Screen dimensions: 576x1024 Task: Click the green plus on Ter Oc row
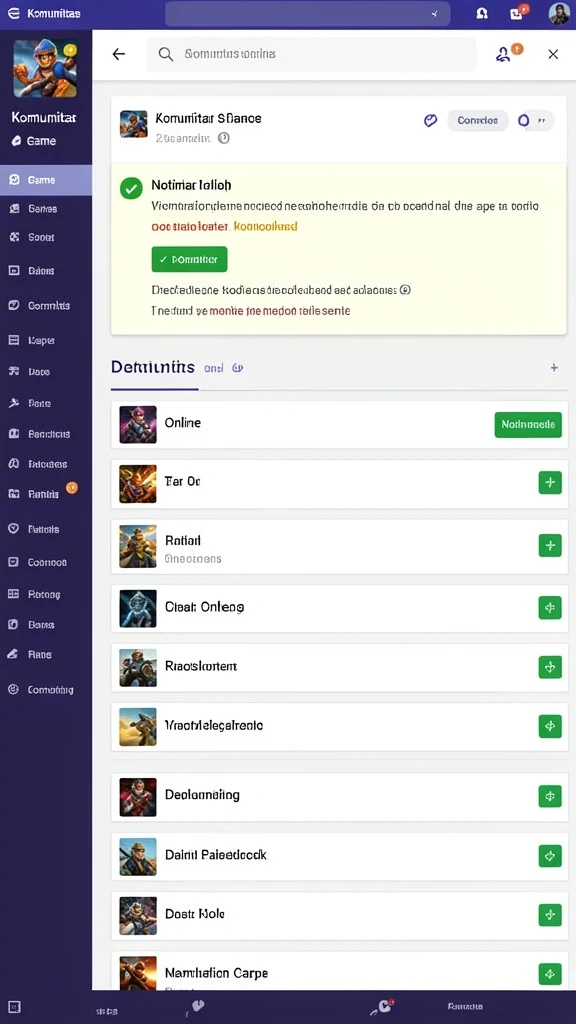(550, 483)
